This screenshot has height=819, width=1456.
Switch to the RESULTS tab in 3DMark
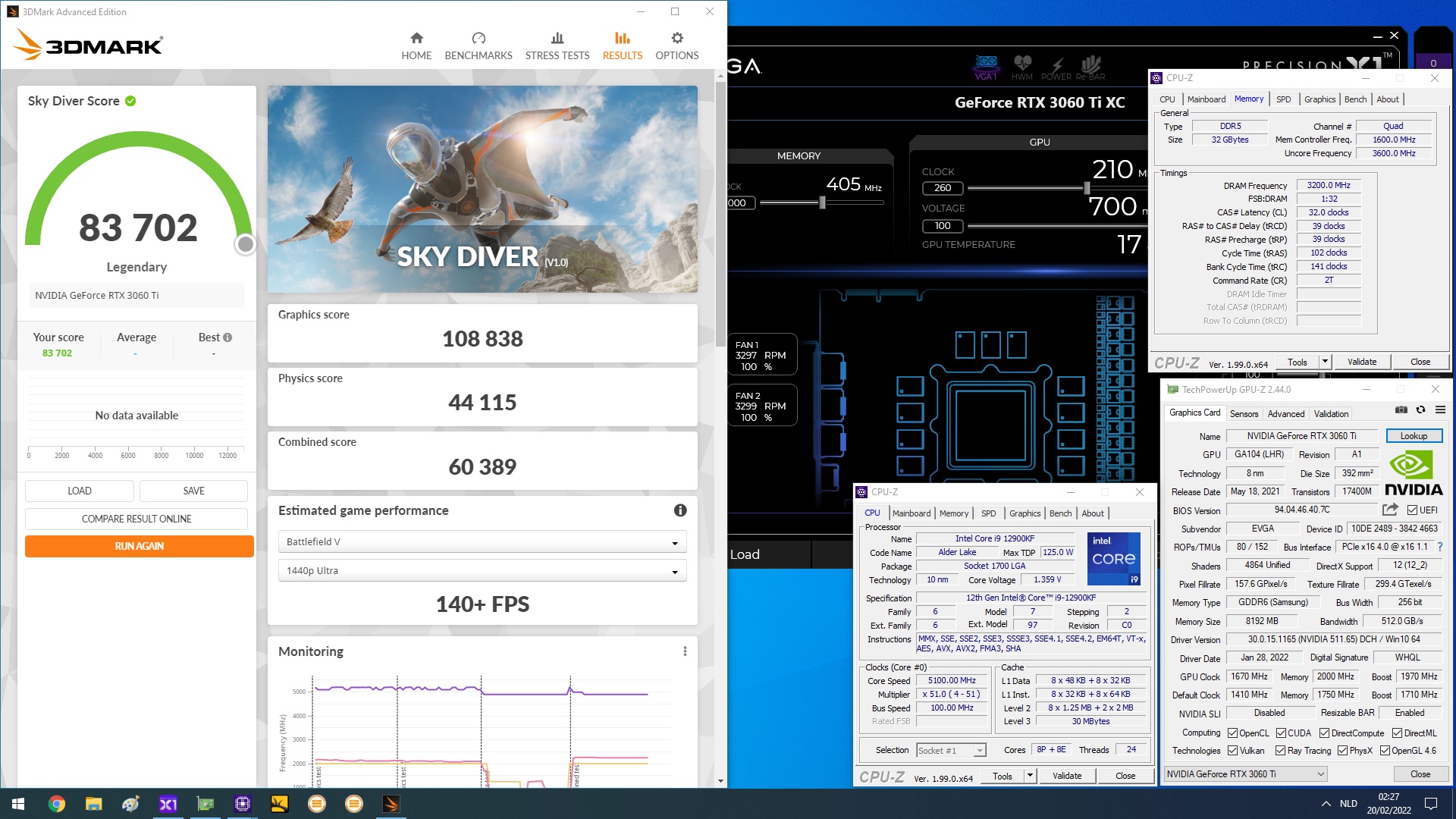pyautogui.click(x=622, y=46)
